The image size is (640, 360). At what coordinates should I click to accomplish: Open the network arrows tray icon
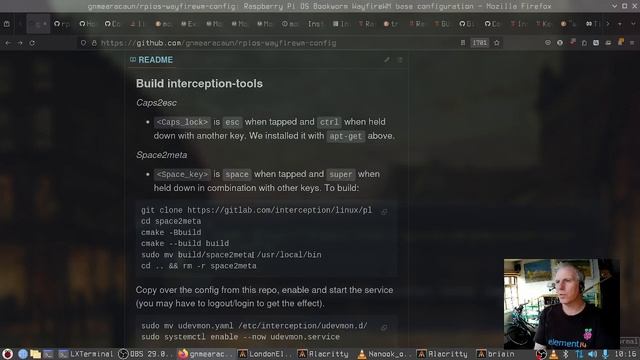point(579,354)
